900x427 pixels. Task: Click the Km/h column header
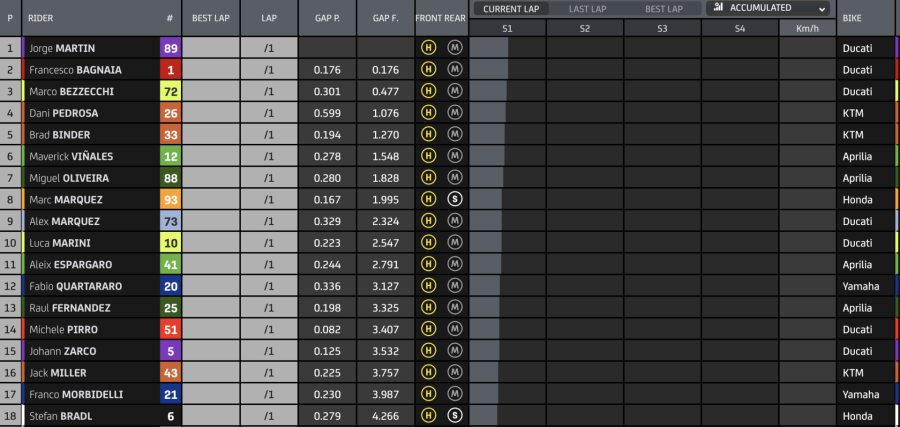click(x=807, y=28)
